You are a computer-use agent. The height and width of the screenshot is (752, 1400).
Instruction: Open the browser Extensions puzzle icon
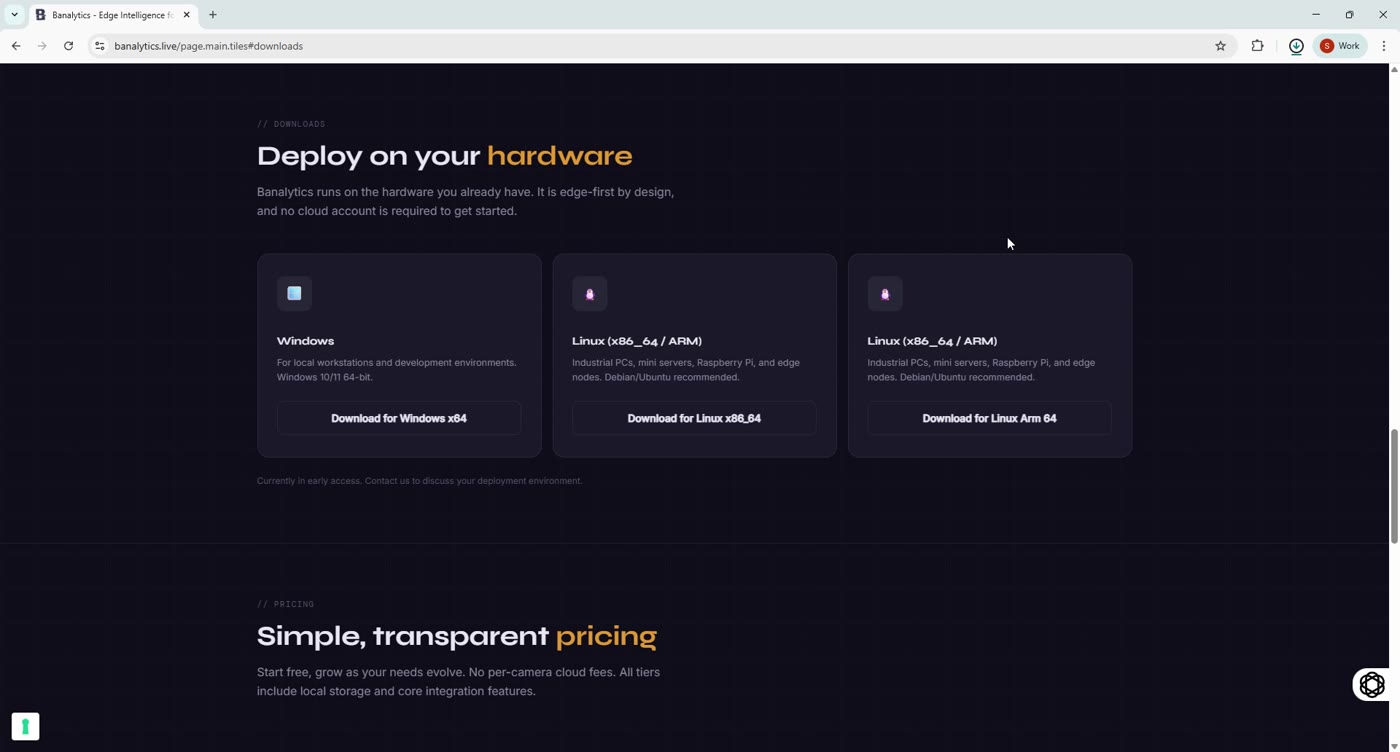pyautogui.click(x=1257, y=46)
